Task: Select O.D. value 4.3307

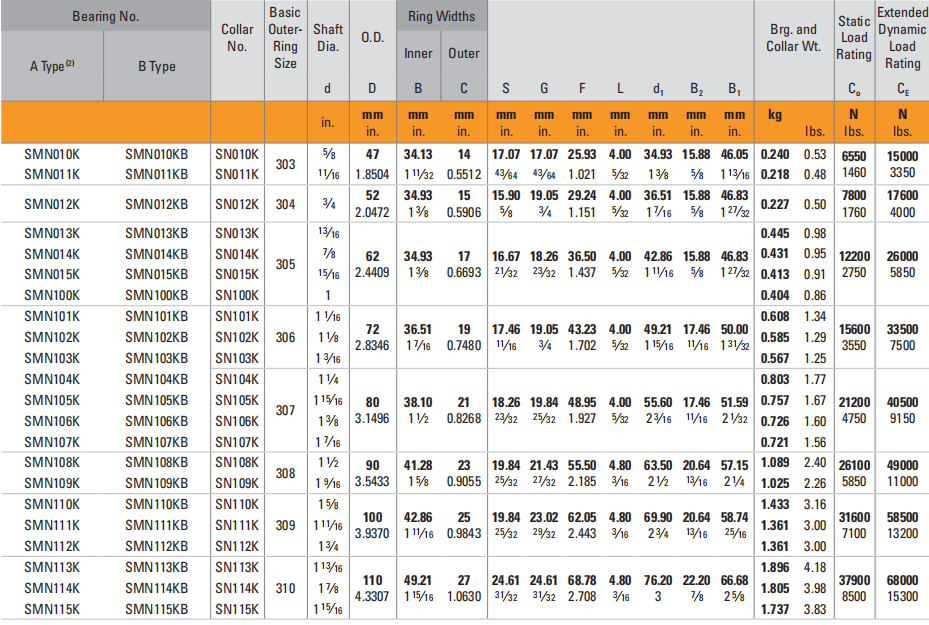Action: coord(372,596)
